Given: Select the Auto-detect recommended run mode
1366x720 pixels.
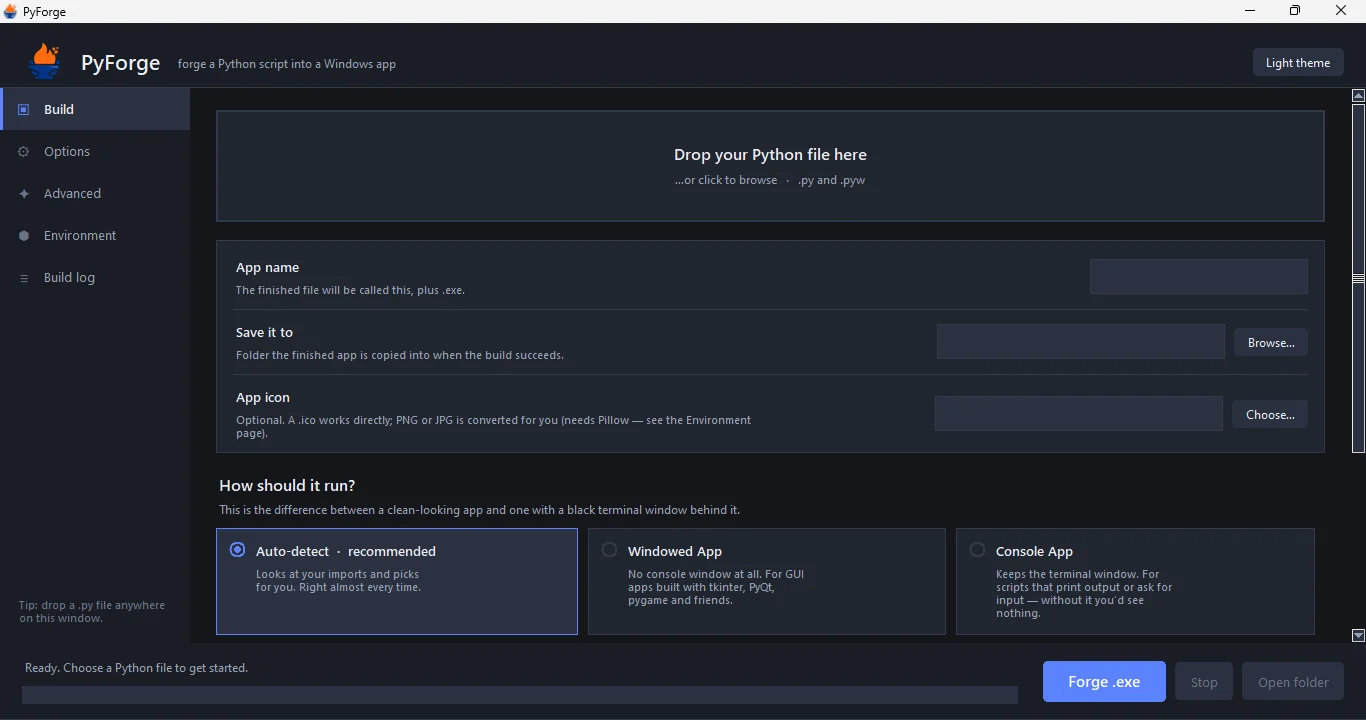Looking at the screenshot, I should coord(397,581).
